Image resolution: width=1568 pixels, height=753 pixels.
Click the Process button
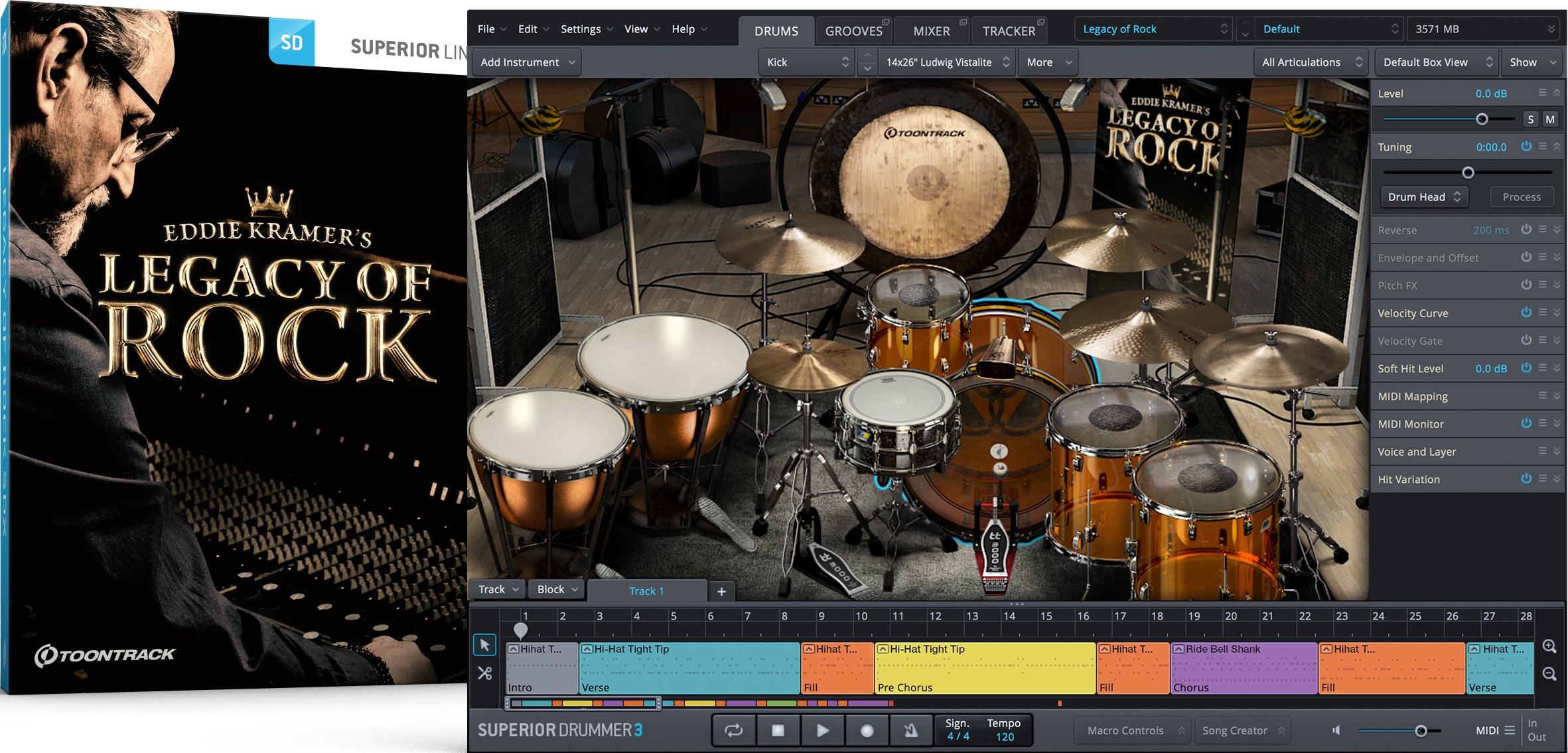pos(1522,197)
